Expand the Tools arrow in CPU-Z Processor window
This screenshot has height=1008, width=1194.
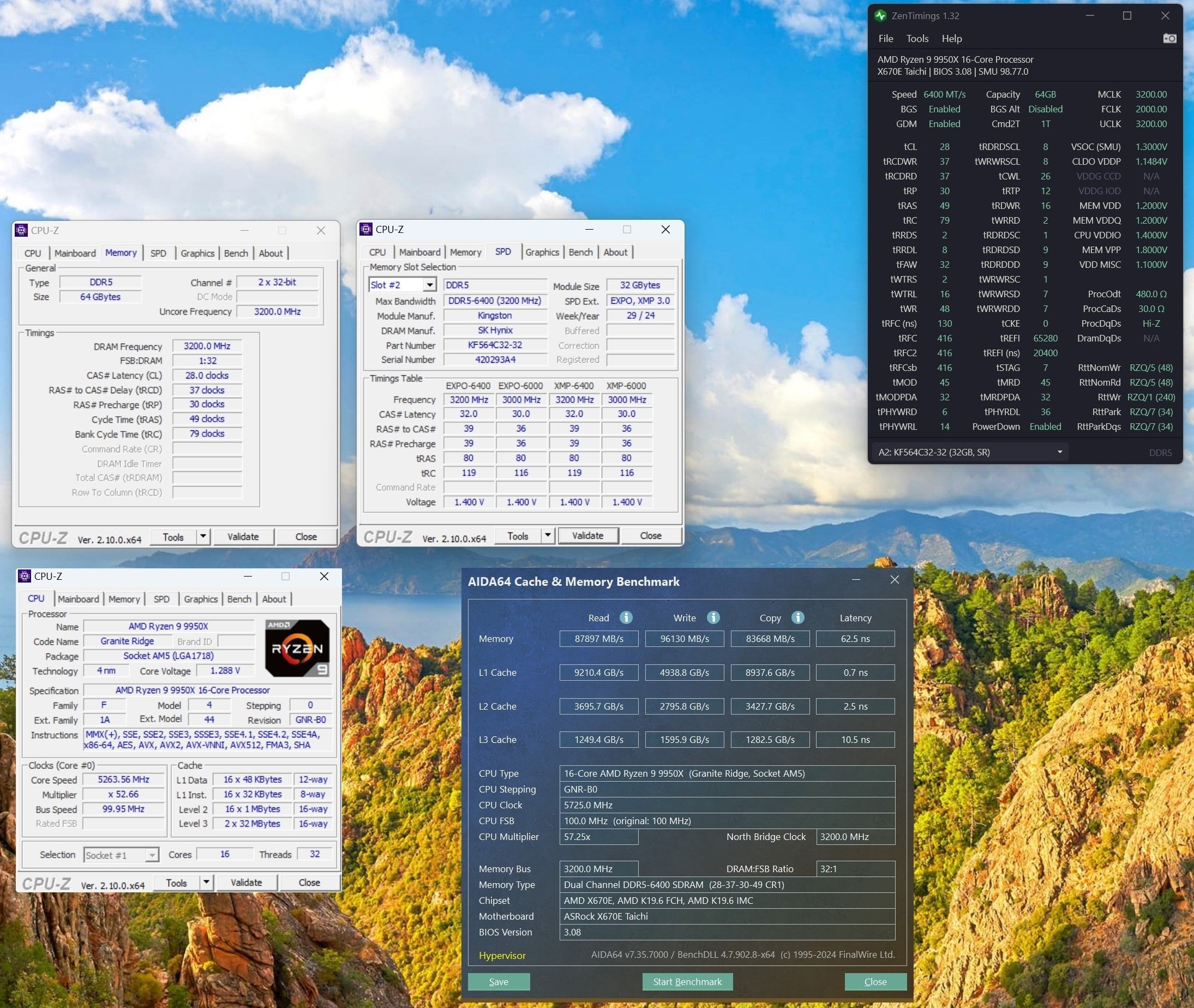pyautogui.click(x=206, y=883)
